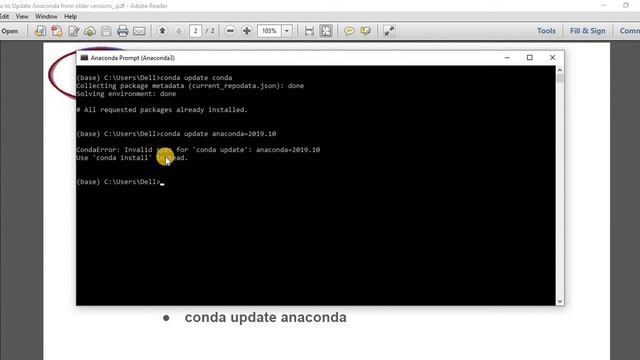640x360 pixels.
Task: Click the cloud upload icon
Action: (90, 31)
